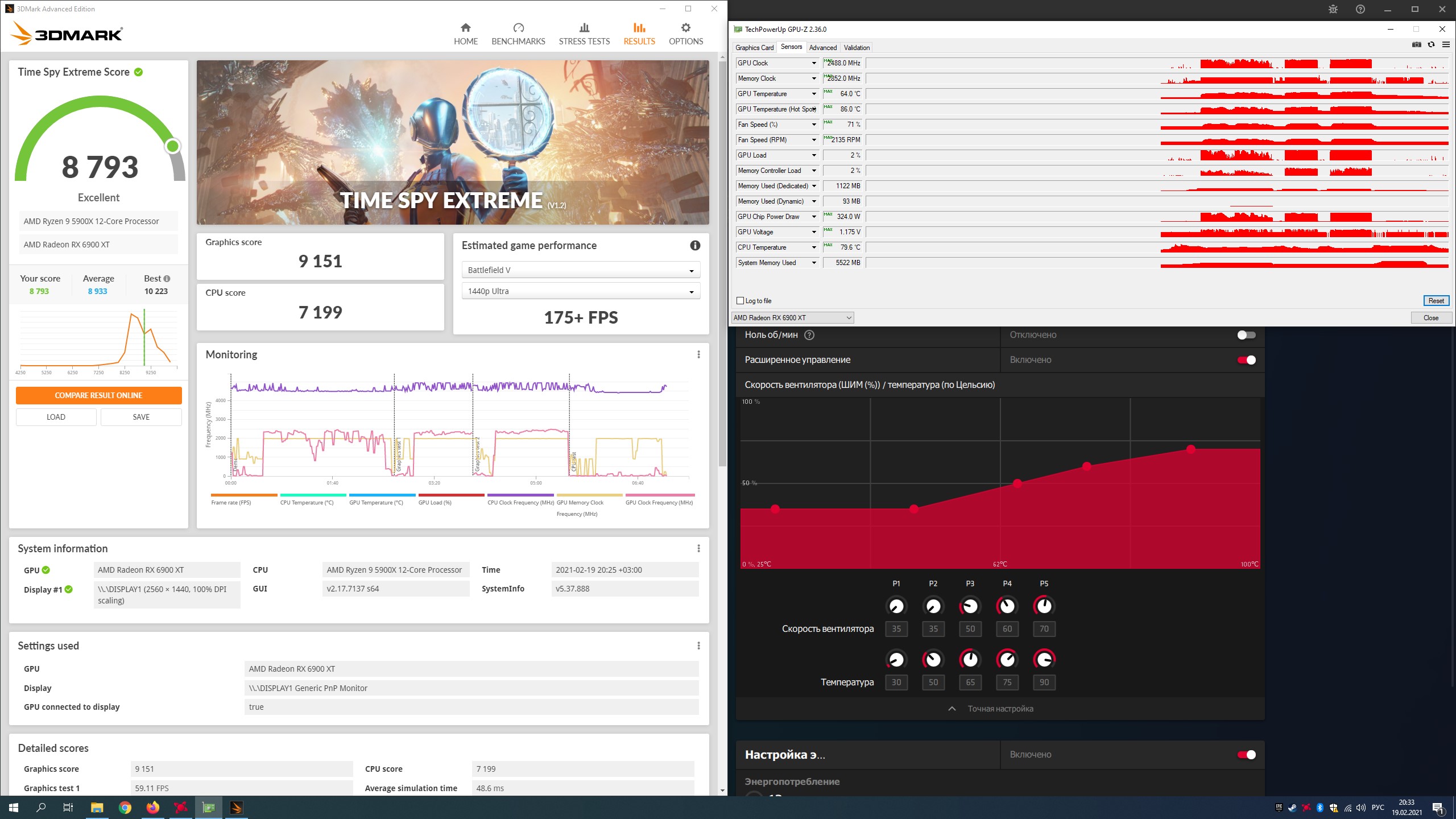Click Compare Result Online button
The width and height of the screenshot is (1456, 819).
[x=98, y=395]
